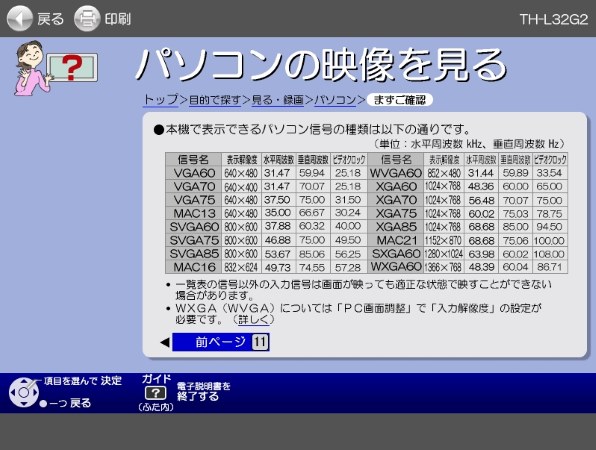Click the WXGA60 signal name cell
This screenshot has height=450, width=596.
click(396, 267)
